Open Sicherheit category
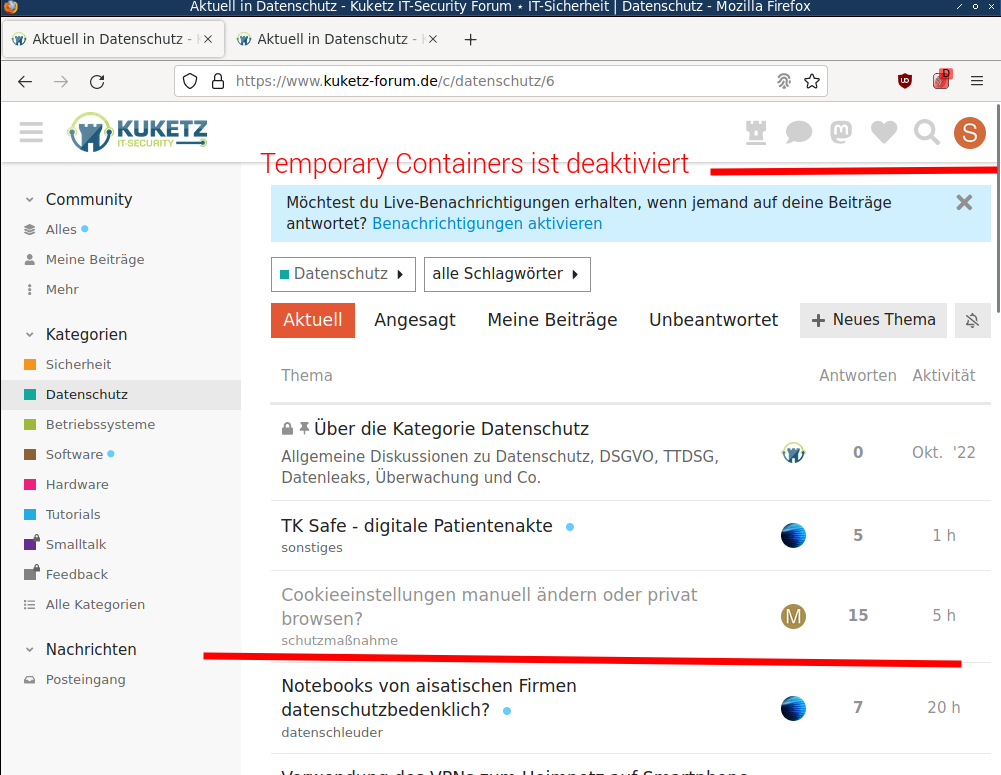1001x775 pixels. pos(121,365)
